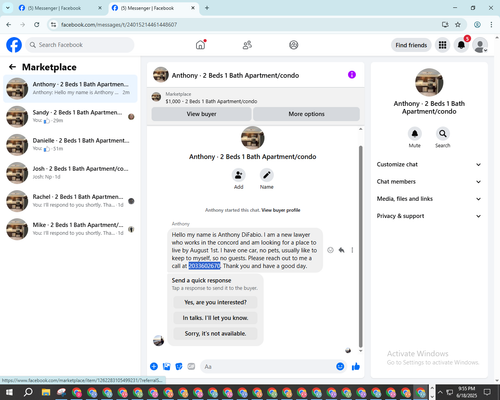This screenshot has height=400, width=500.
Task: Expand Customize chat section
Action: (x=429, y=164)
